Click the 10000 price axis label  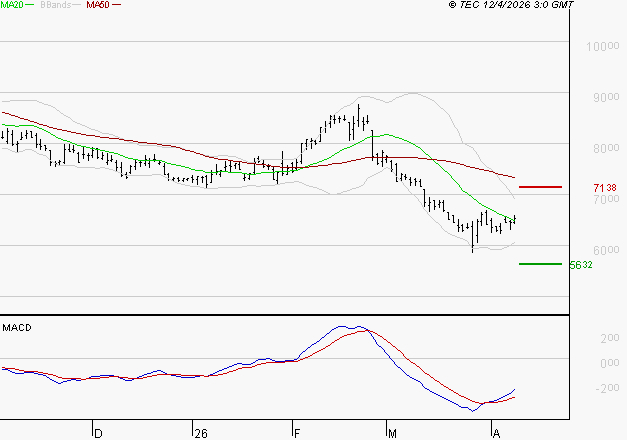click(x=603, y=46)
